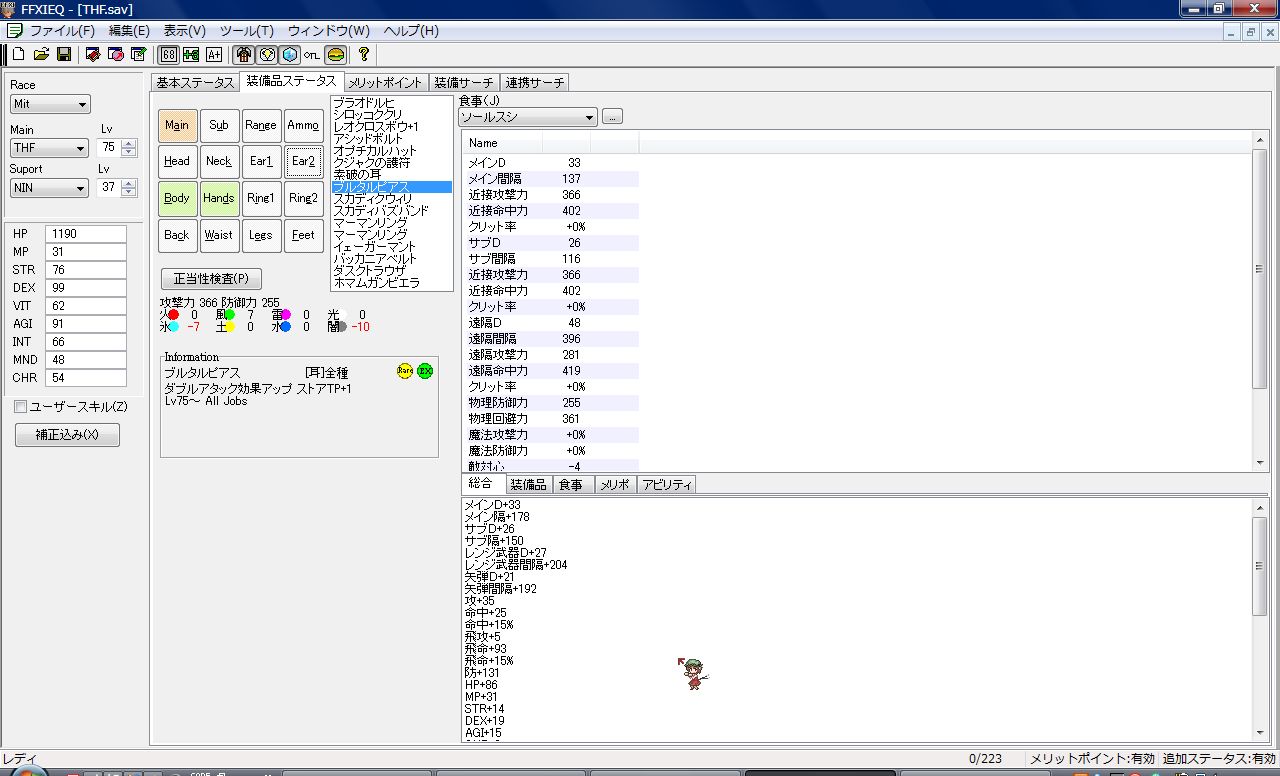Open the Suport job dropdown showing NIN
Viewport: 1280px width, 776px height.
[50, 188]
